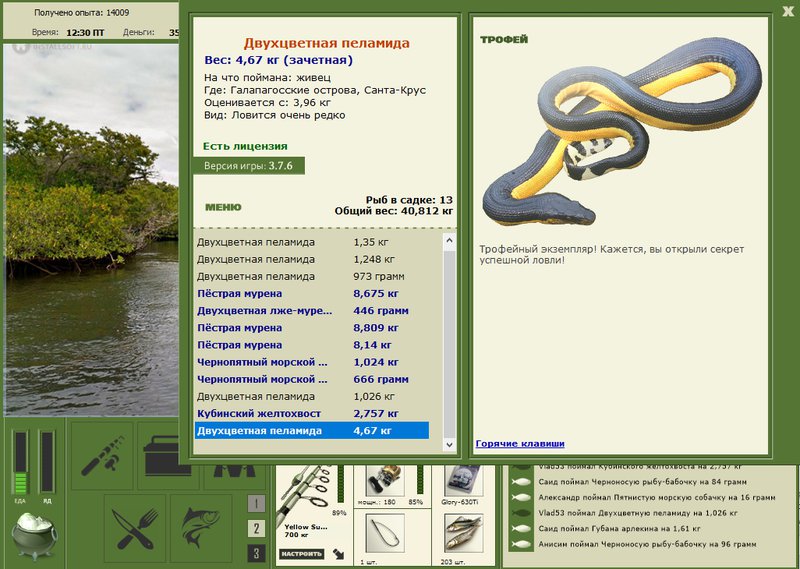Select Пёстрая мурена 8,675 кг row

coord(311,293)
